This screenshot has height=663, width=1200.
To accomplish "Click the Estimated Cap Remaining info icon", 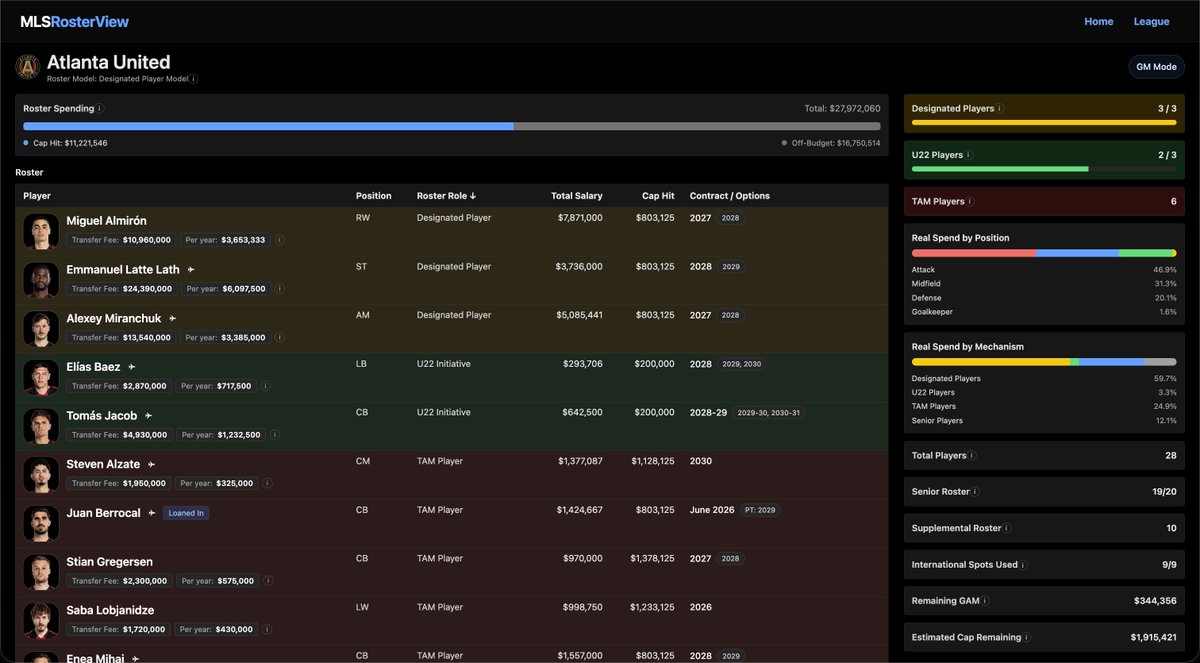I will pyautogui.click(x=1027, y=637).
